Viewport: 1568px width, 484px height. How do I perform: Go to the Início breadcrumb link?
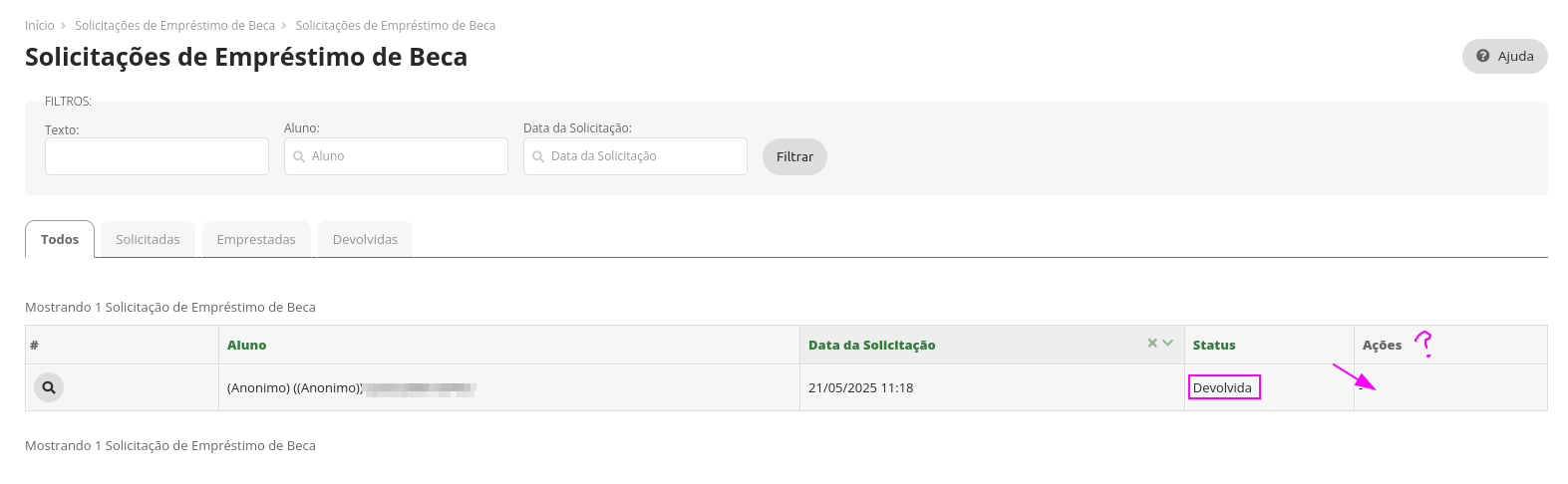coord(40,26)
